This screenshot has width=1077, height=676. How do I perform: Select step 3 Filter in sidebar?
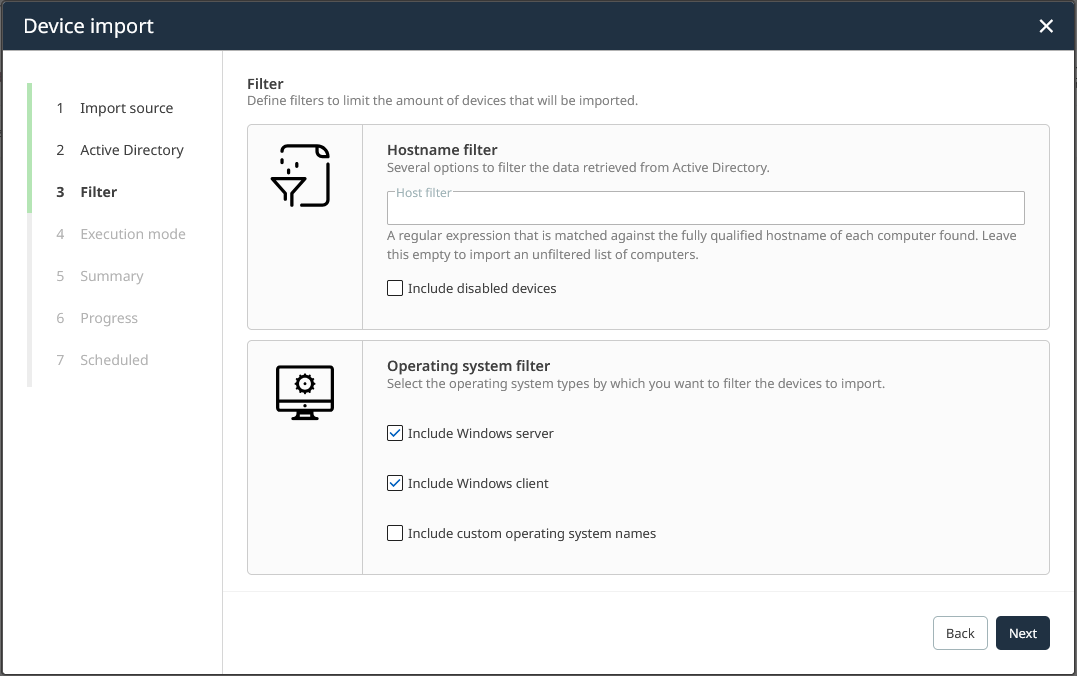click(98, 192)
